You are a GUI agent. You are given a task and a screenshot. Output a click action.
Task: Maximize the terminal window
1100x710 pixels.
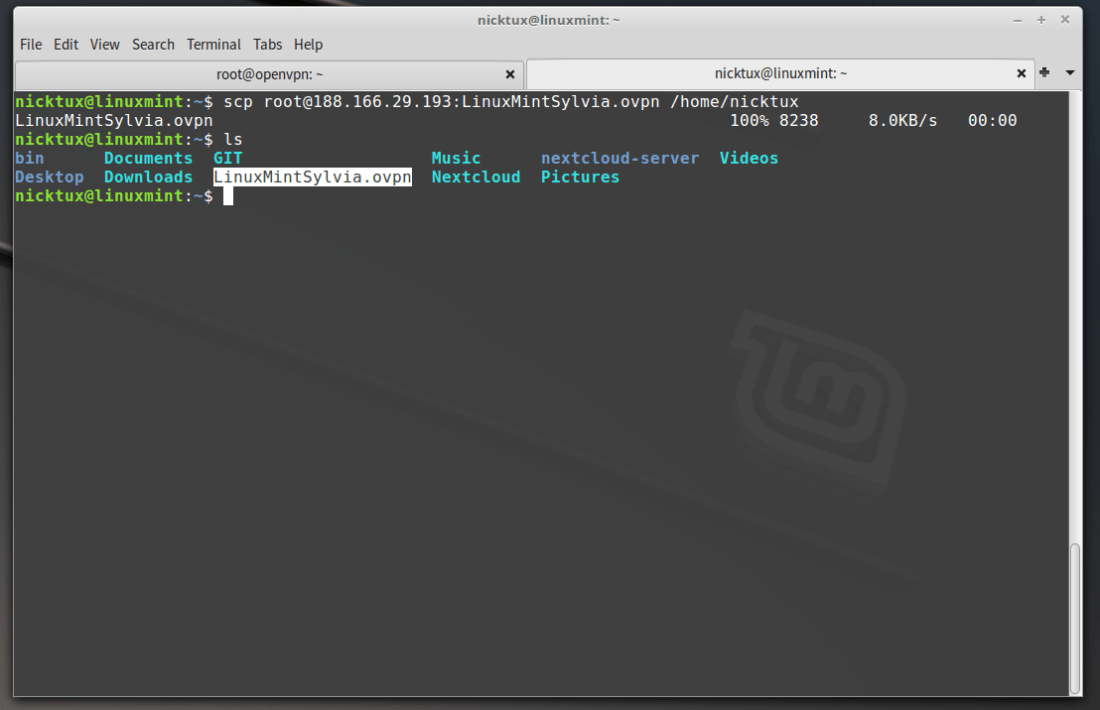coord(1041,19)
